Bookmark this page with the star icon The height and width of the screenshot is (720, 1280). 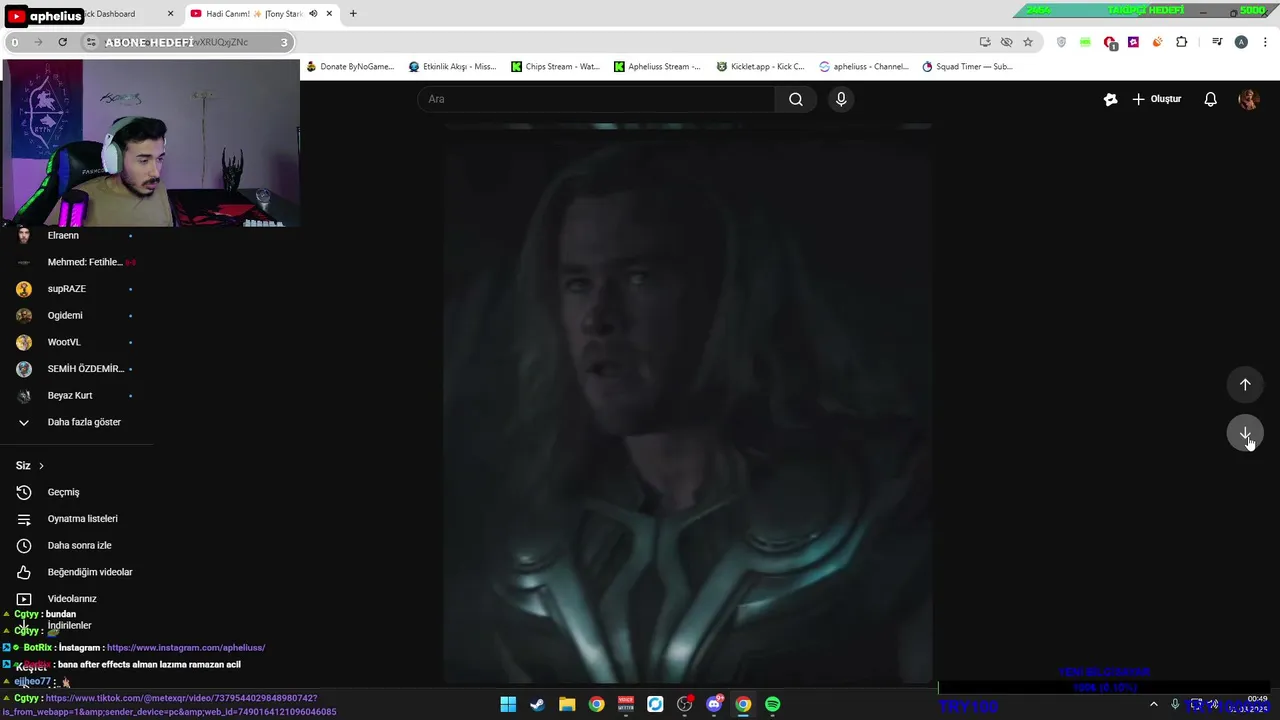1027,42
